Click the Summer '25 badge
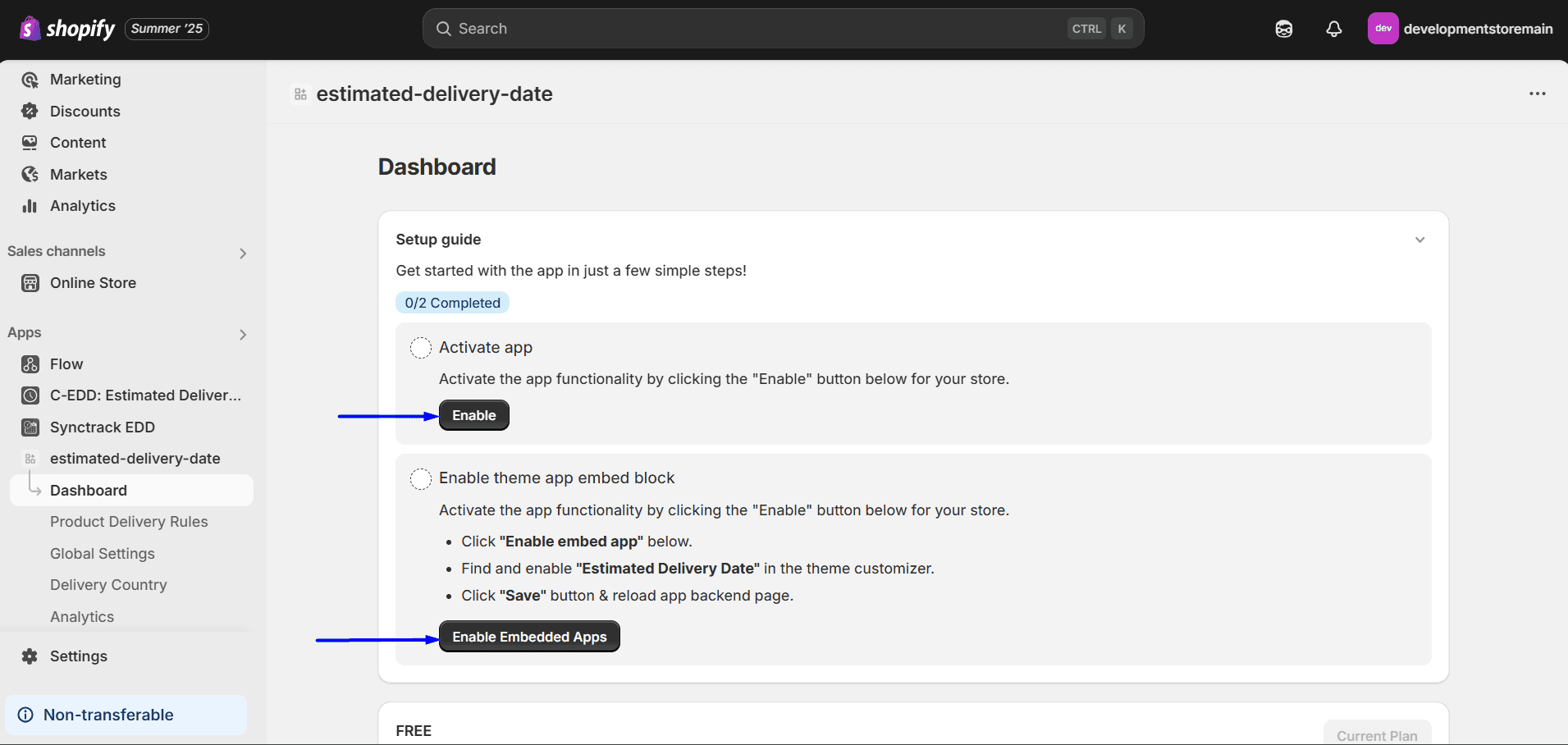Screen dimensions: 1568x745 167,29
